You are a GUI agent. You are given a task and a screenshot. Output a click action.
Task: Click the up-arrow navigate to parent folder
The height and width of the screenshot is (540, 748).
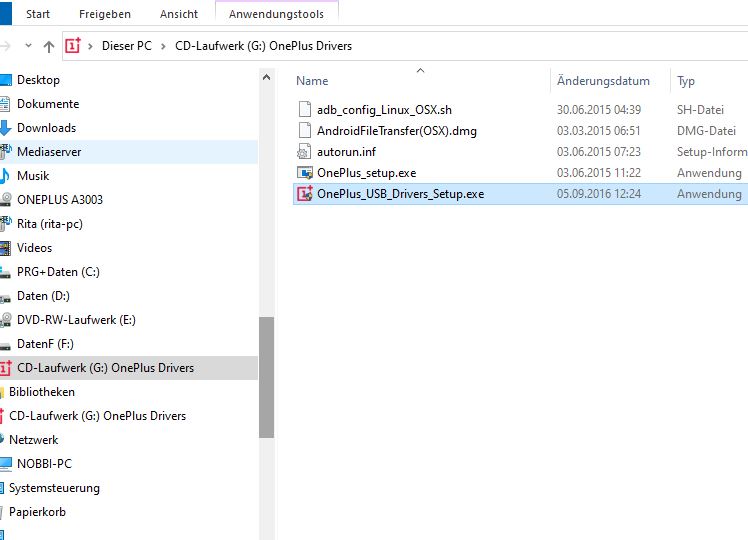(x=49, y=46)
